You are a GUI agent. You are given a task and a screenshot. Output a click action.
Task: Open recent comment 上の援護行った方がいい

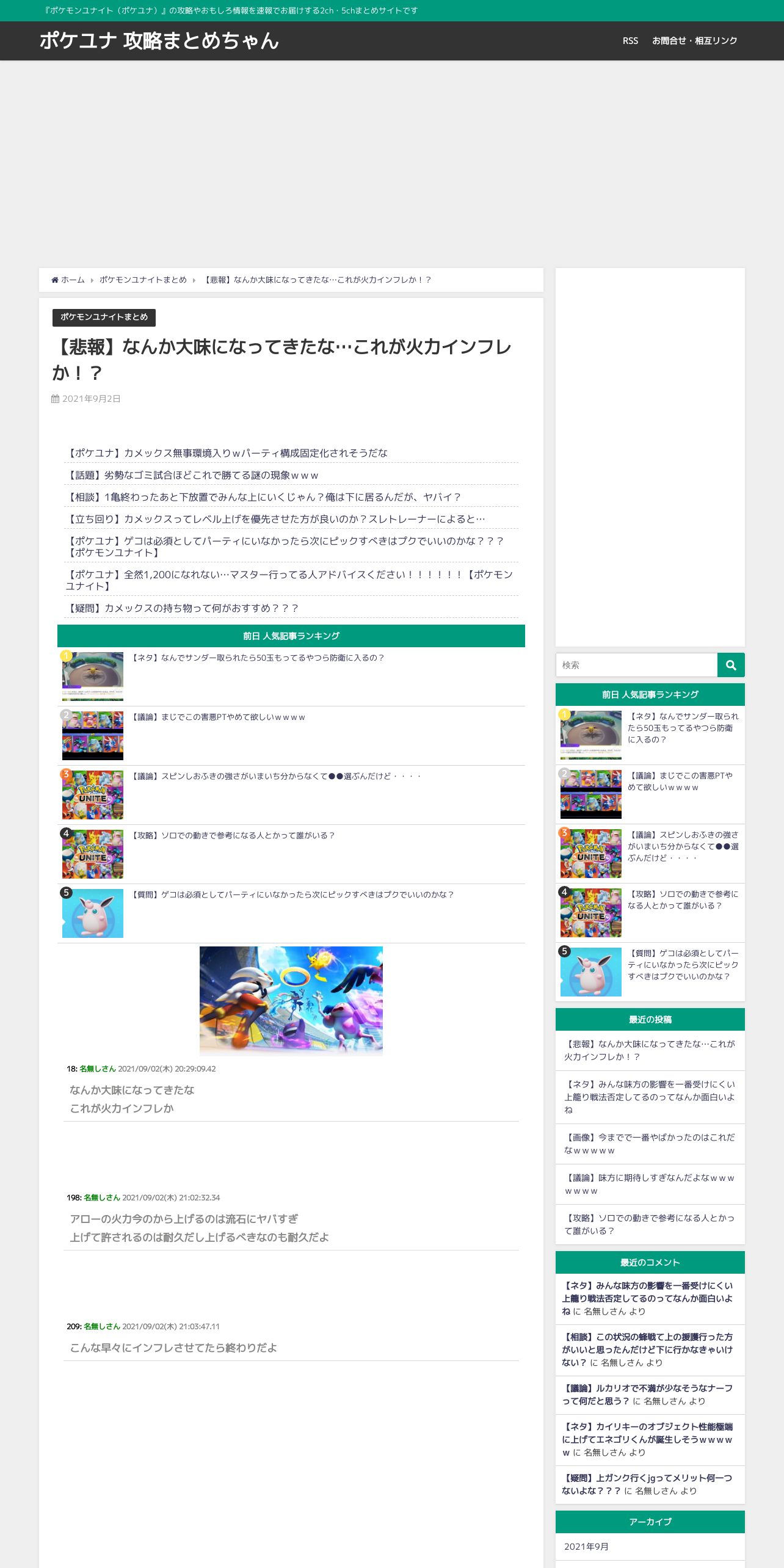[x=647, y=1349]
